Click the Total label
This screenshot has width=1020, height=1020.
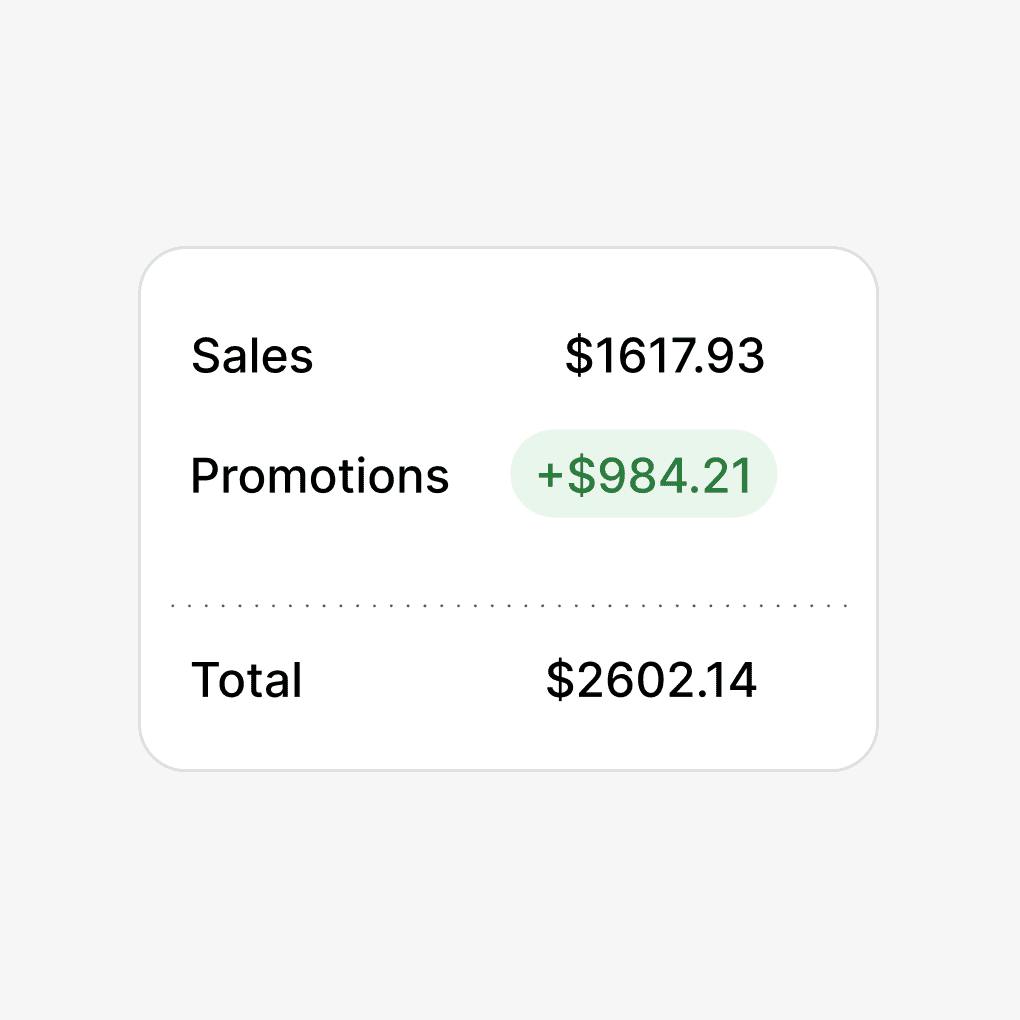[247, 680]
